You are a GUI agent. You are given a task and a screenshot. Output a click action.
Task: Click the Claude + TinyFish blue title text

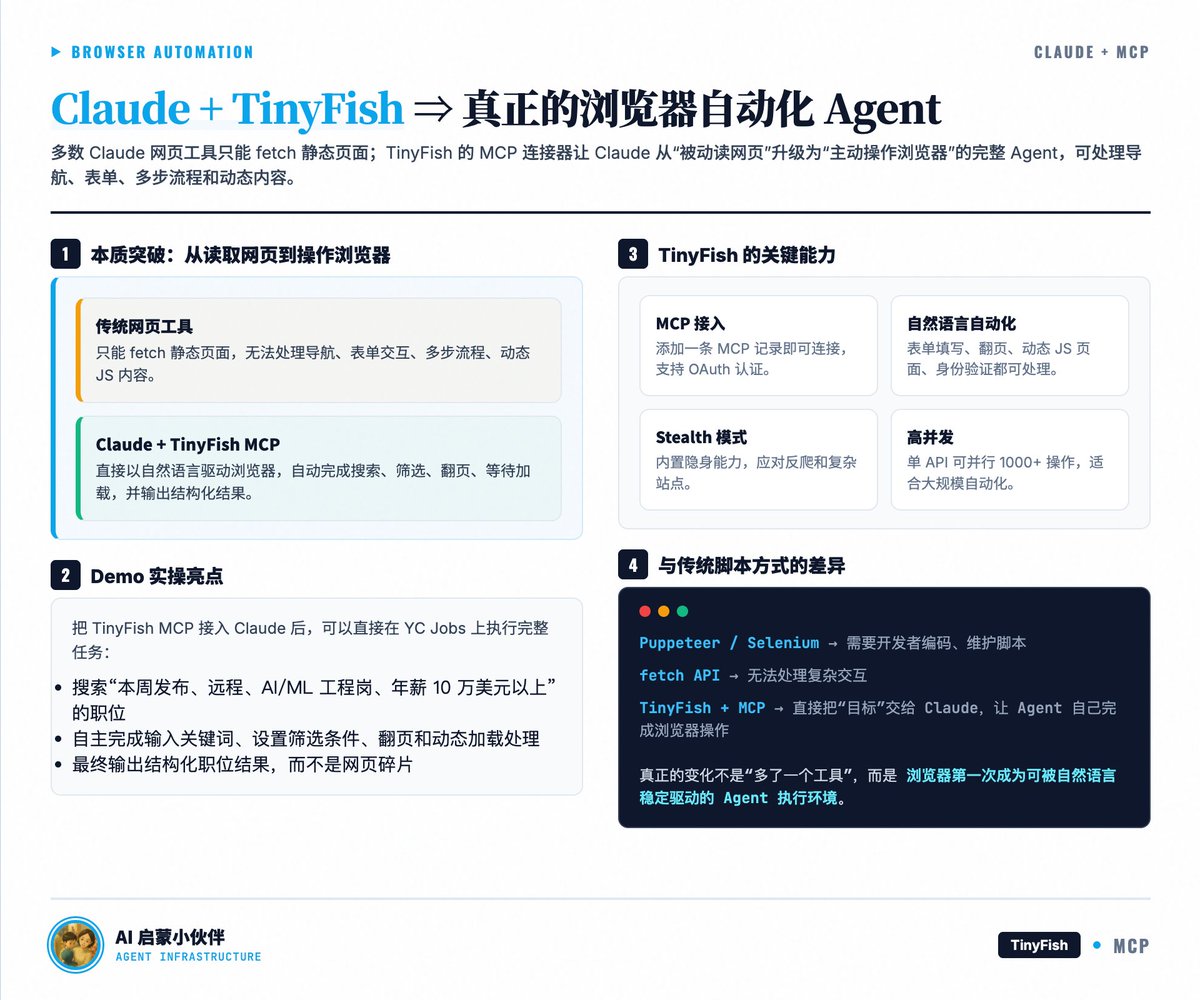[x=227, y=108]
